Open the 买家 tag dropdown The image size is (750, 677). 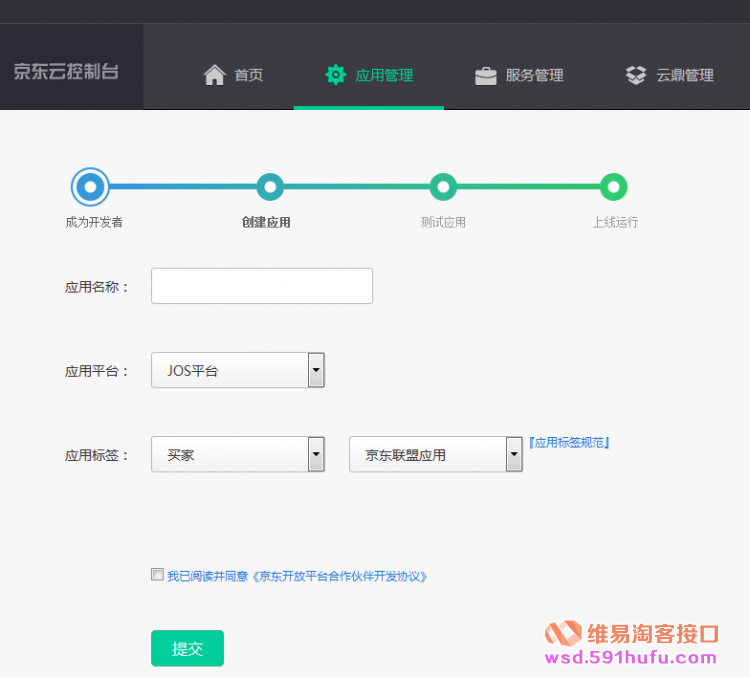[238, 454]
